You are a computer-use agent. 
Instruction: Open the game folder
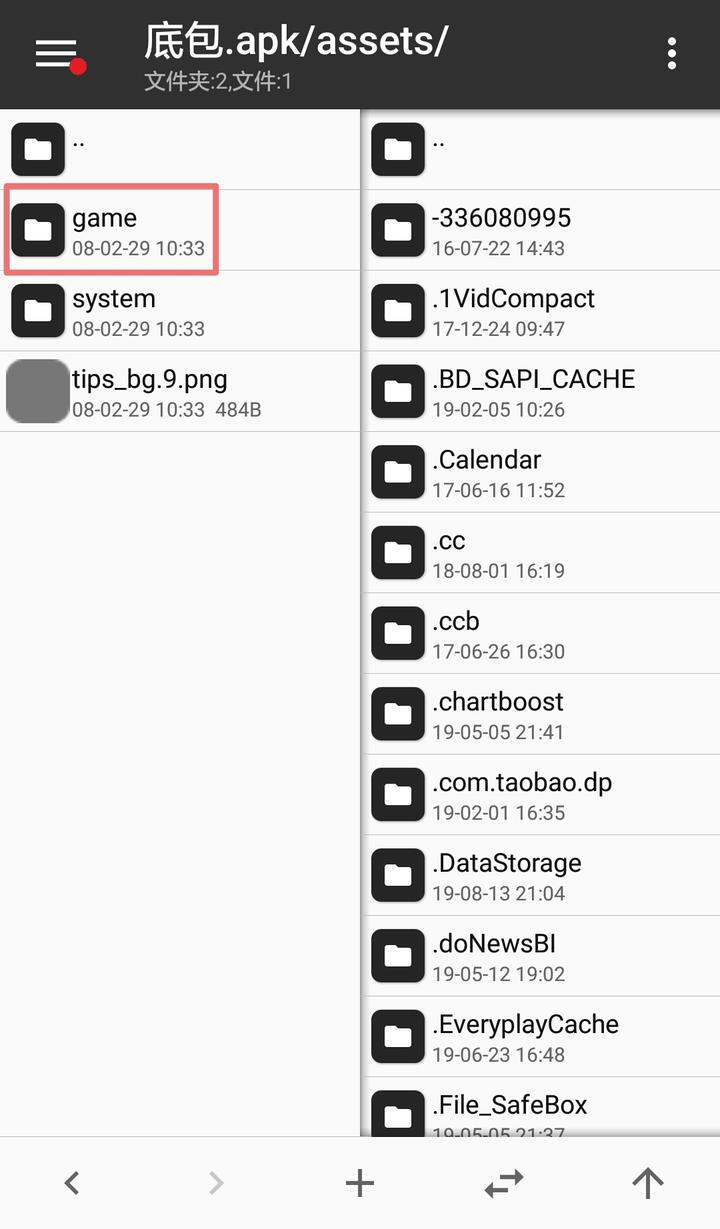coord(180,230)
